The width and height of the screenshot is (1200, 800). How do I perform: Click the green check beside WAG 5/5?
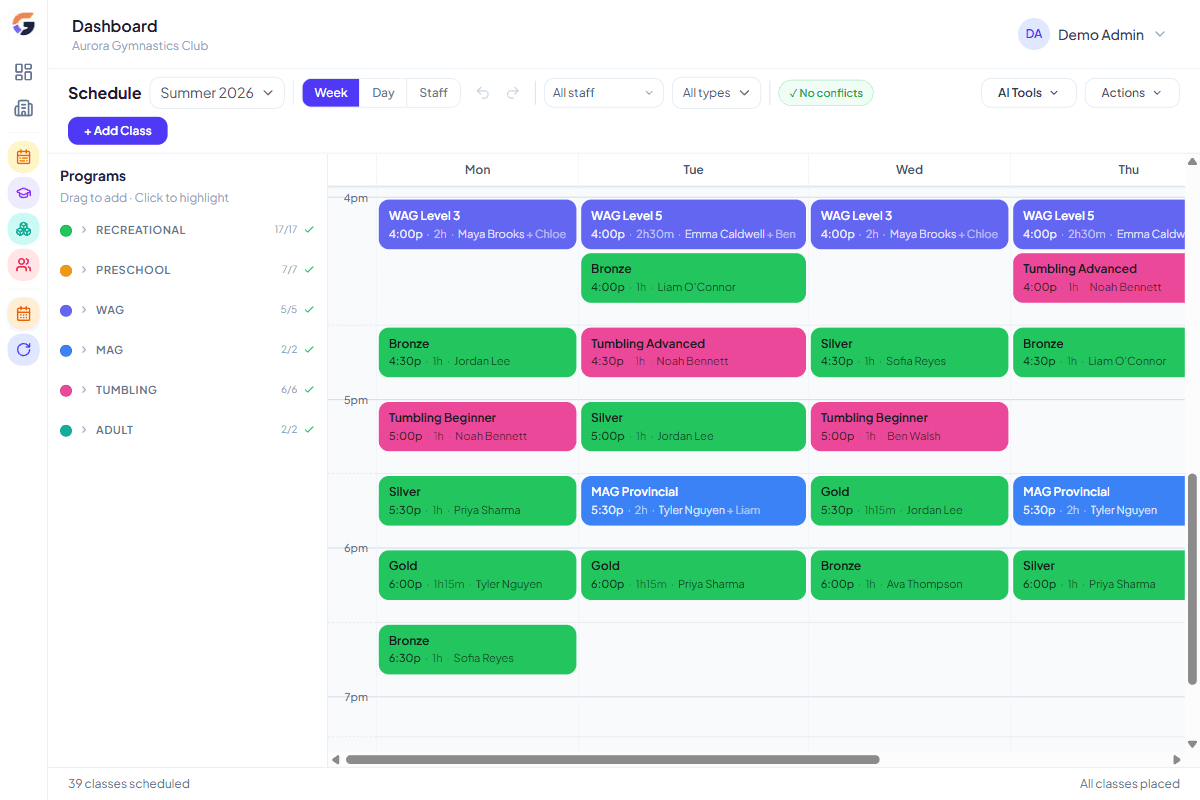click(310, 310)
